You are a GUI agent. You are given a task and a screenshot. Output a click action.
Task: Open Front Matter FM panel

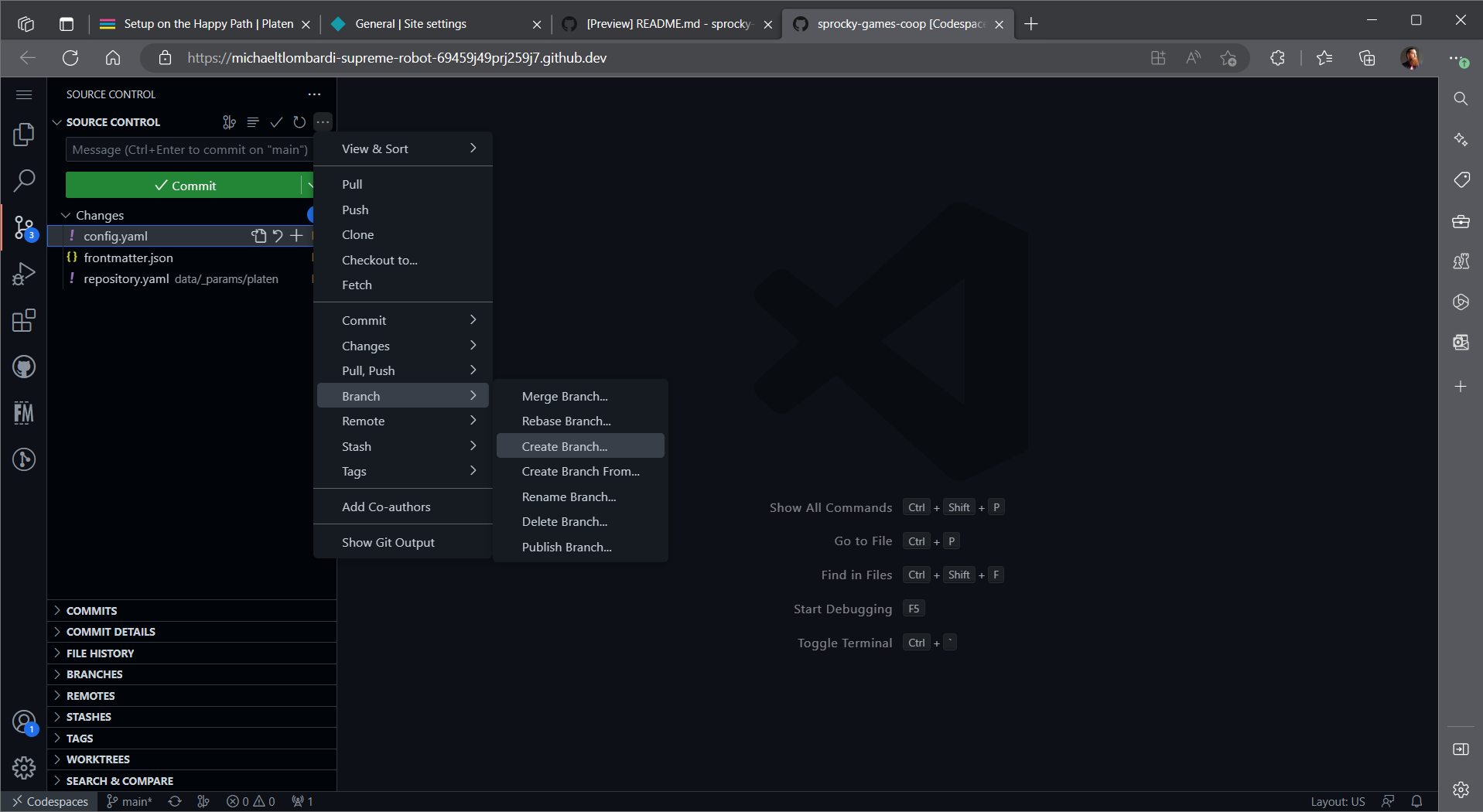[24, 413]
